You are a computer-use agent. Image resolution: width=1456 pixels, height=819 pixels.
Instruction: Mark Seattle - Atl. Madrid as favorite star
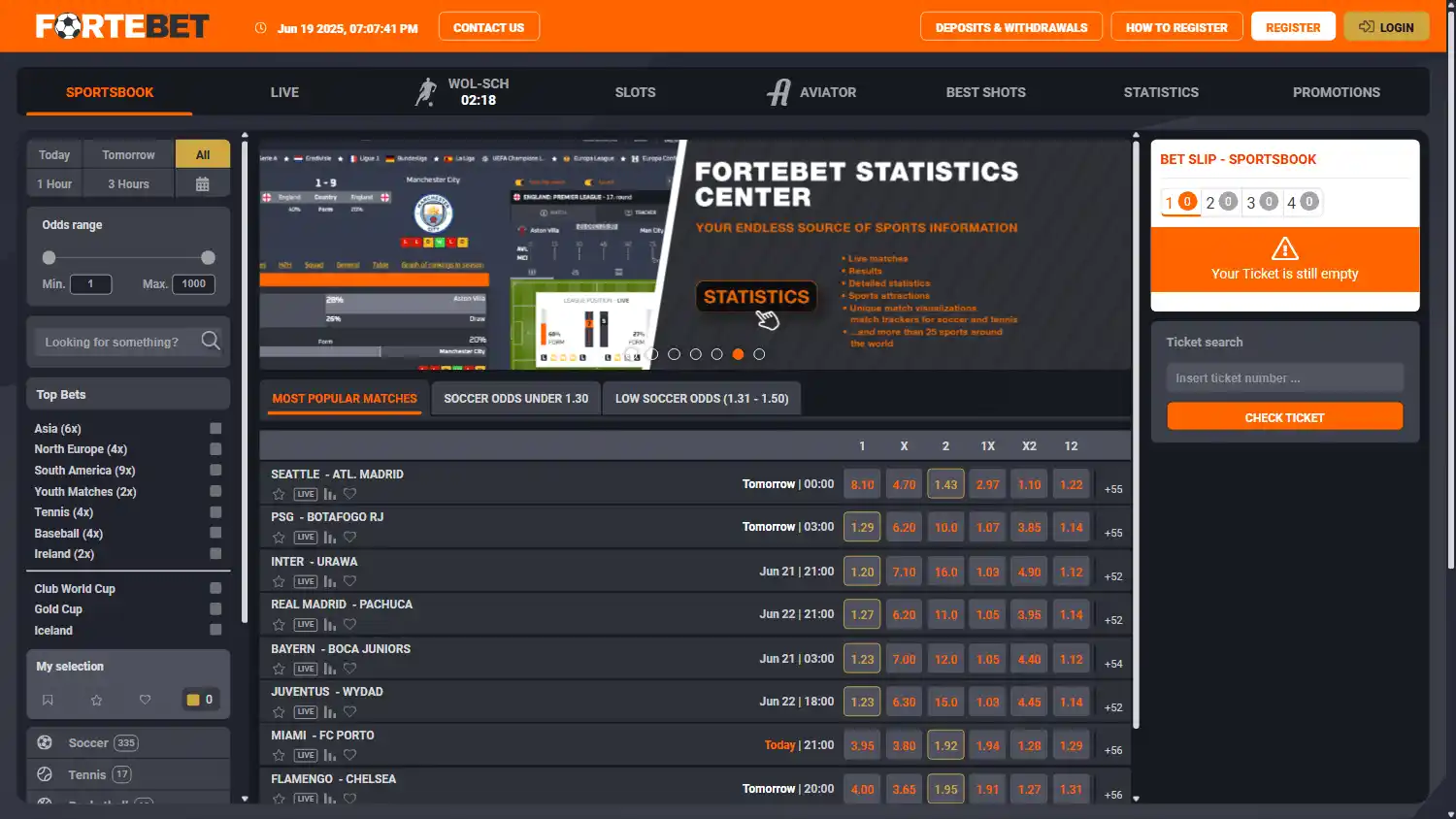pos(279,494)
